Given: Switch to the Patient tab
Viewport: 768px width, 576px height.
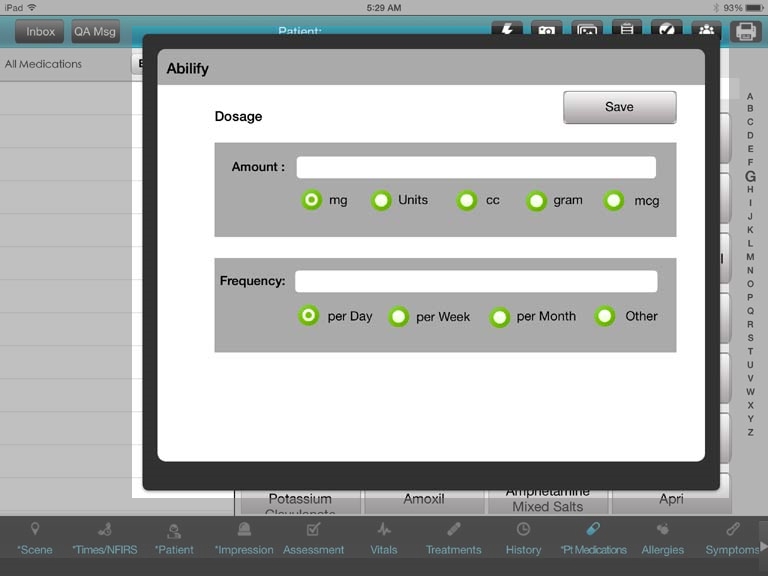Looking at the screenshot, I should (174, 539).
